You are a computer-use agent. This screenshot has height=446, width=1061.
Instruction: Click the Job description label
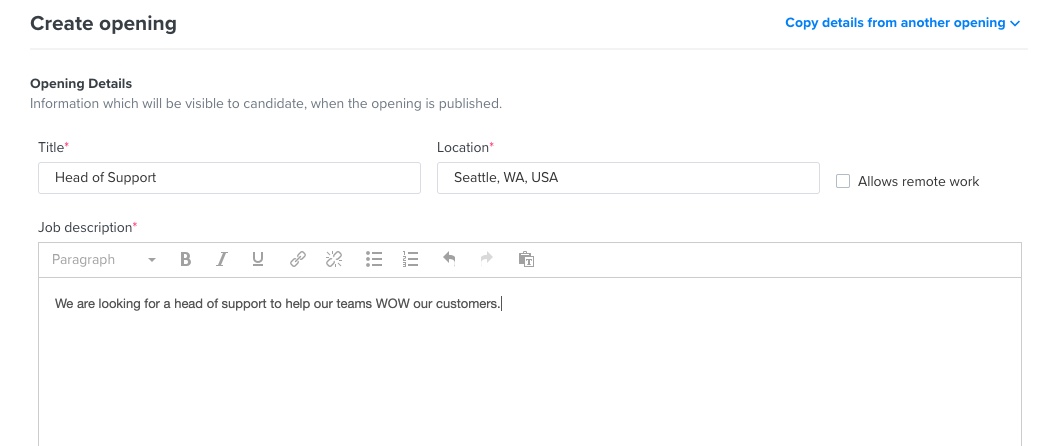85,228
